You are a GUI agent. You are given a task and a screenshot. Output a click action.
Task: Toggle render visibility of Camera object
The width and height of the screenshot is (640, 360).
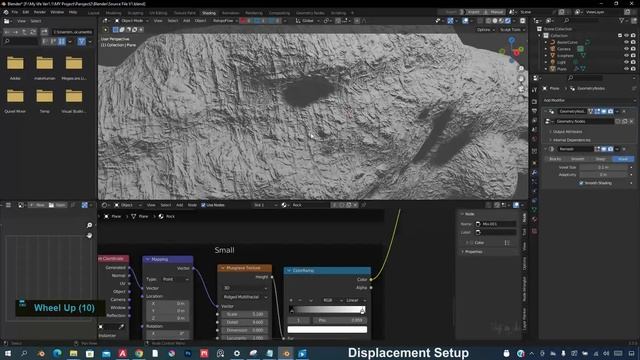(633, 49)
